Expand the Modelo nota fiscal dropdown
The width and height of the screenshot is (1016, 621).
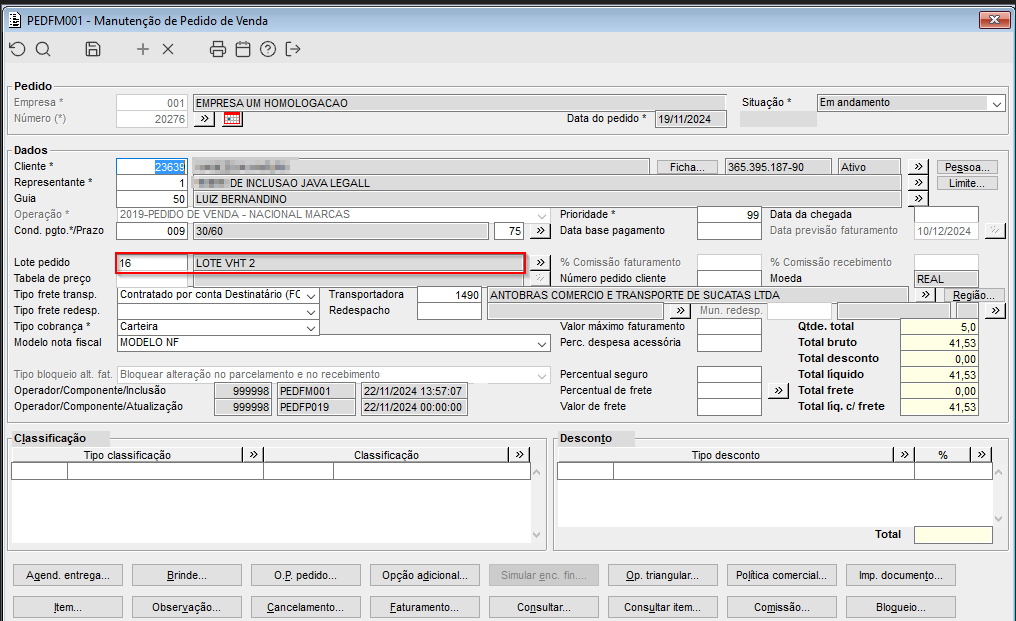pyautogui.click(x=542, y=344)
